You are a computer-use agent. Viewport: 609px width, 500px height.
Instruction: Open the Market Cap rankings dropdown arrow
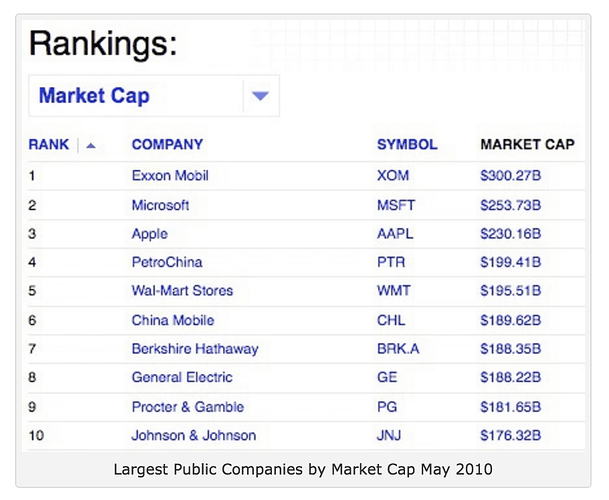(260, 97)
